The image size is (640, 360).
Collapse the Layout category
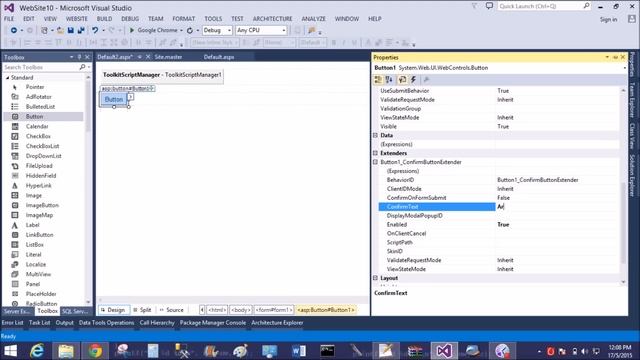click(x=376, y=278)
